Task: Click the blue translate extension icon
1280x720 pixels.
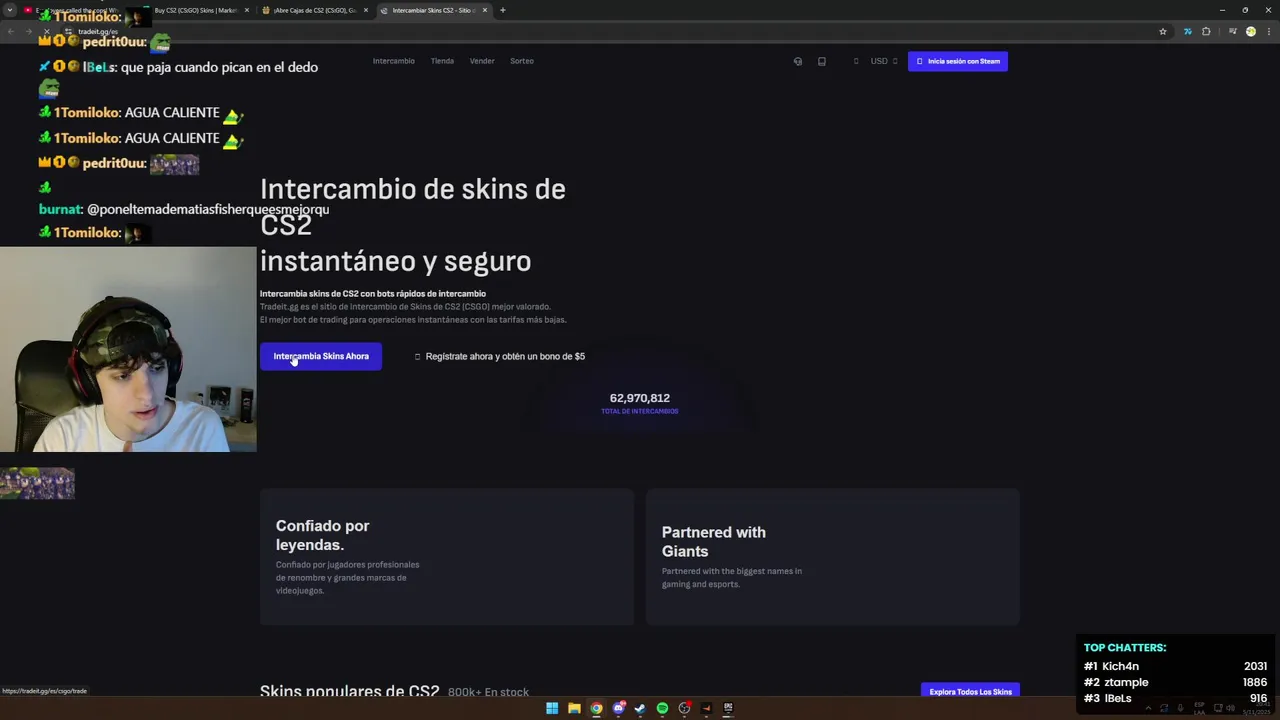Action: [x=1188, y=31]
